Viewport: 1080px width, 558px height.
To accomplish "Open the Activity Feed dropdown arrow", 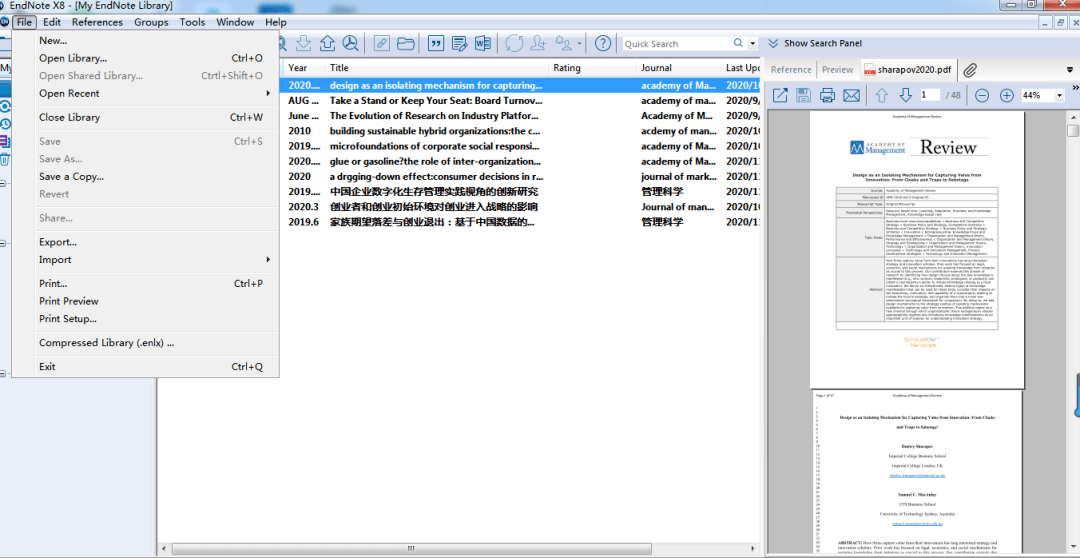I will [579, 43].
